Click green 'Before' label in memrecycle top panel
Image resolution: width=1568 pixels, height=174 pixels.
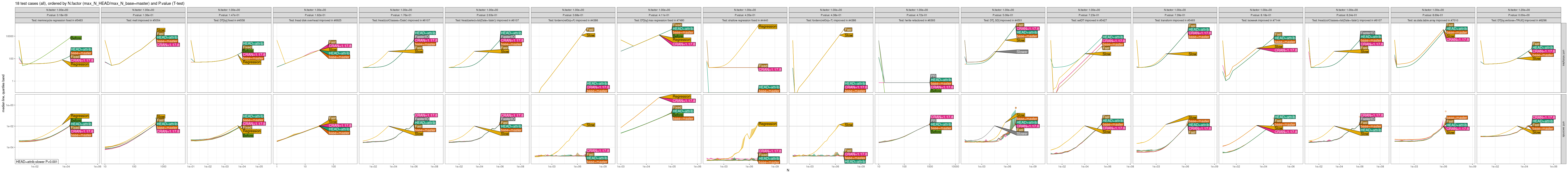coord(76,38)
